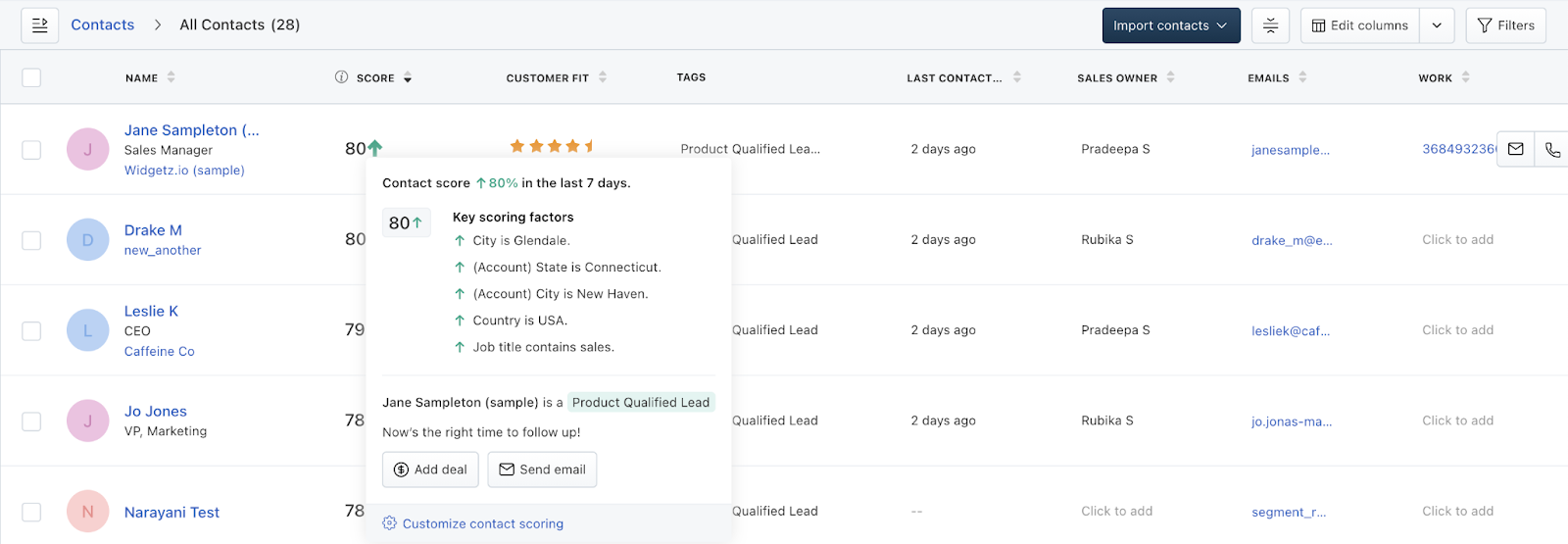Screen dimensions: 1568x544
Task: Expand the Edit columns arrow dropdown
Action: 1437,25
